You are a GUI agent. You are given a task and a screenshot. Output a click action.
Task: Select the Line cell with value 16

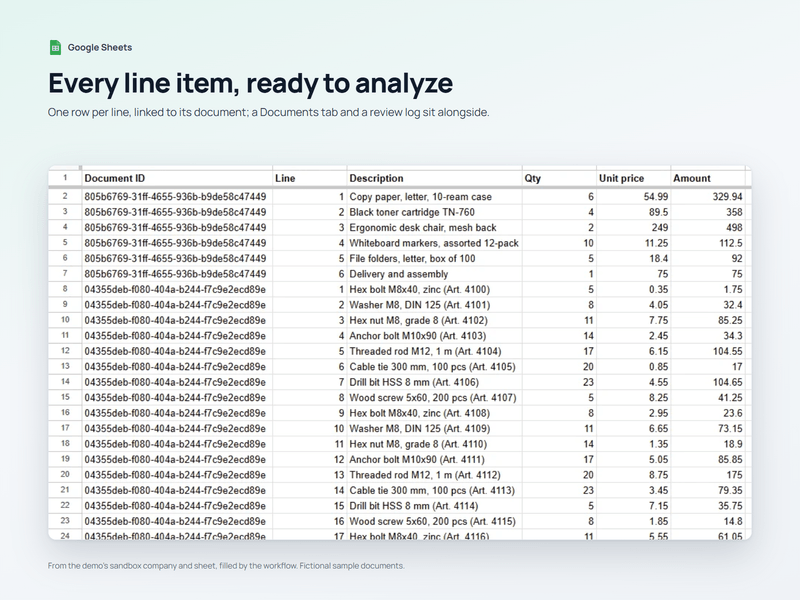coord(310,521)
